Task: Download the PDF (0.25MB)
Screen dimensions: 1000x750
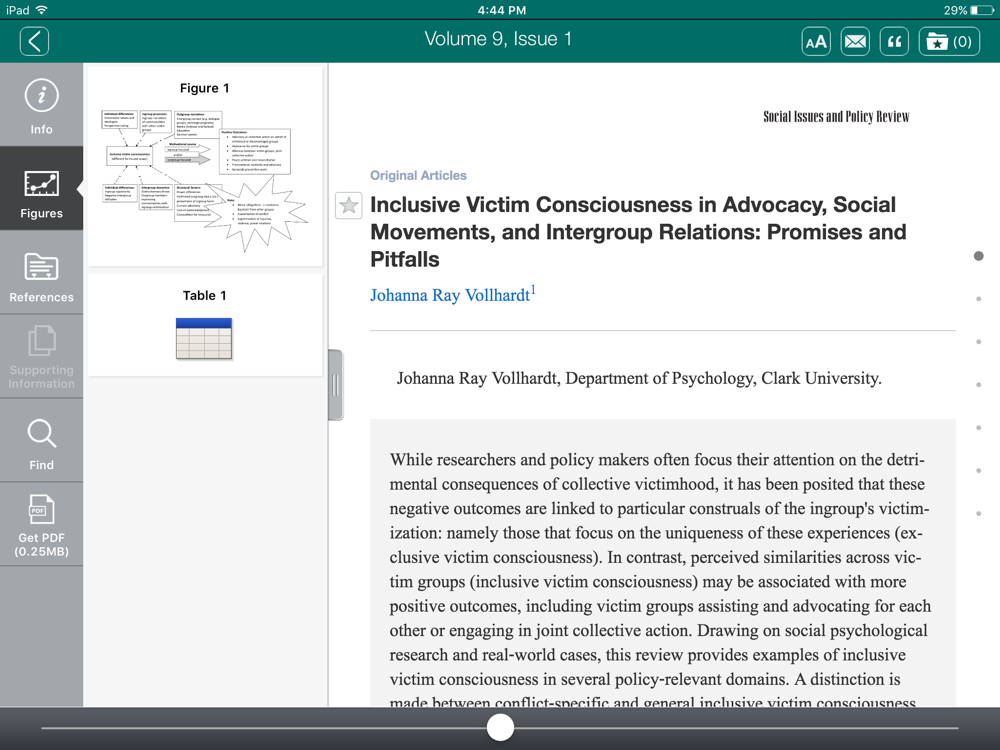Action: coord(41,525)
